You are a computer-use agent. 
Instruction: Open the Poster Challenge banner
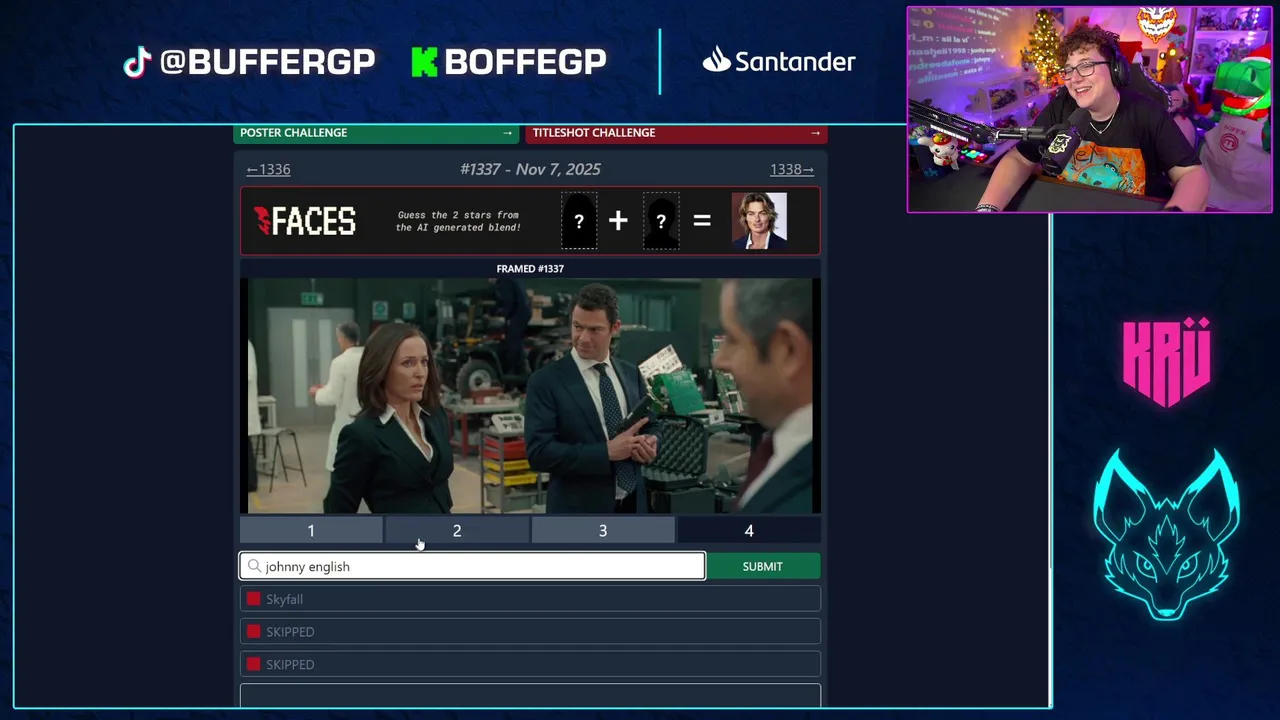point(376,133)
